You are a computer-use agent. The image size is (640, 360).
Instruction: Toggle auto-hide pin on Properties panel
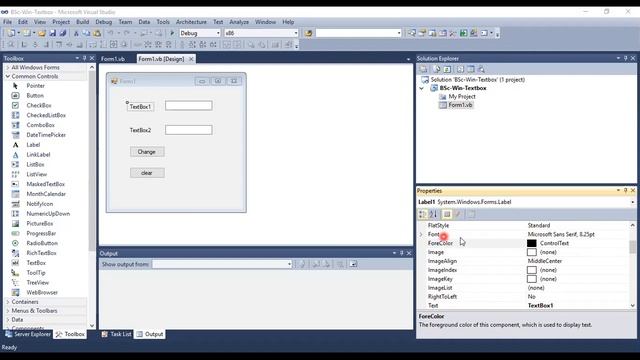[x=625, y=191]
